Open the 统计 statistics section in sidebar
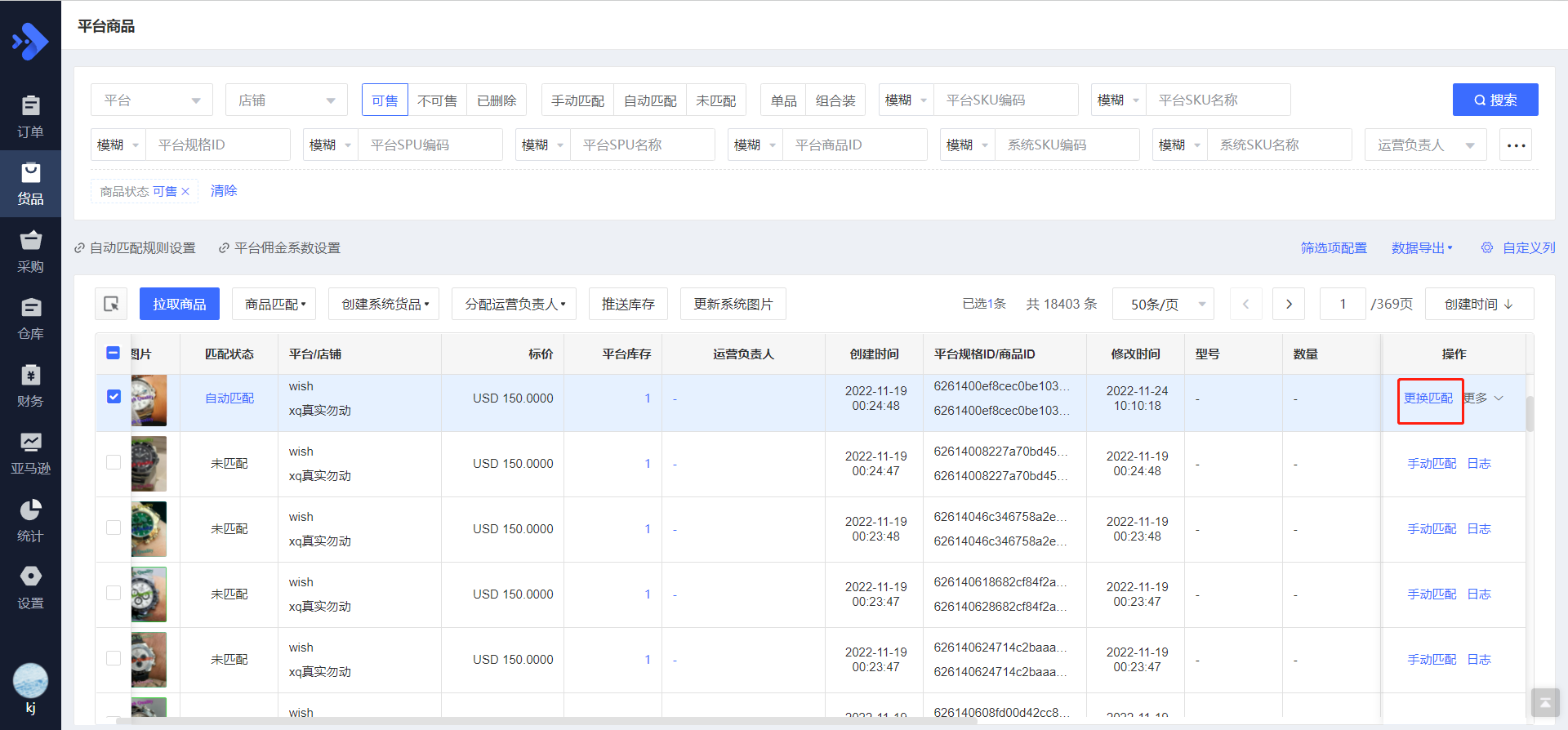 pyautogui.click(x=30, y=521)
